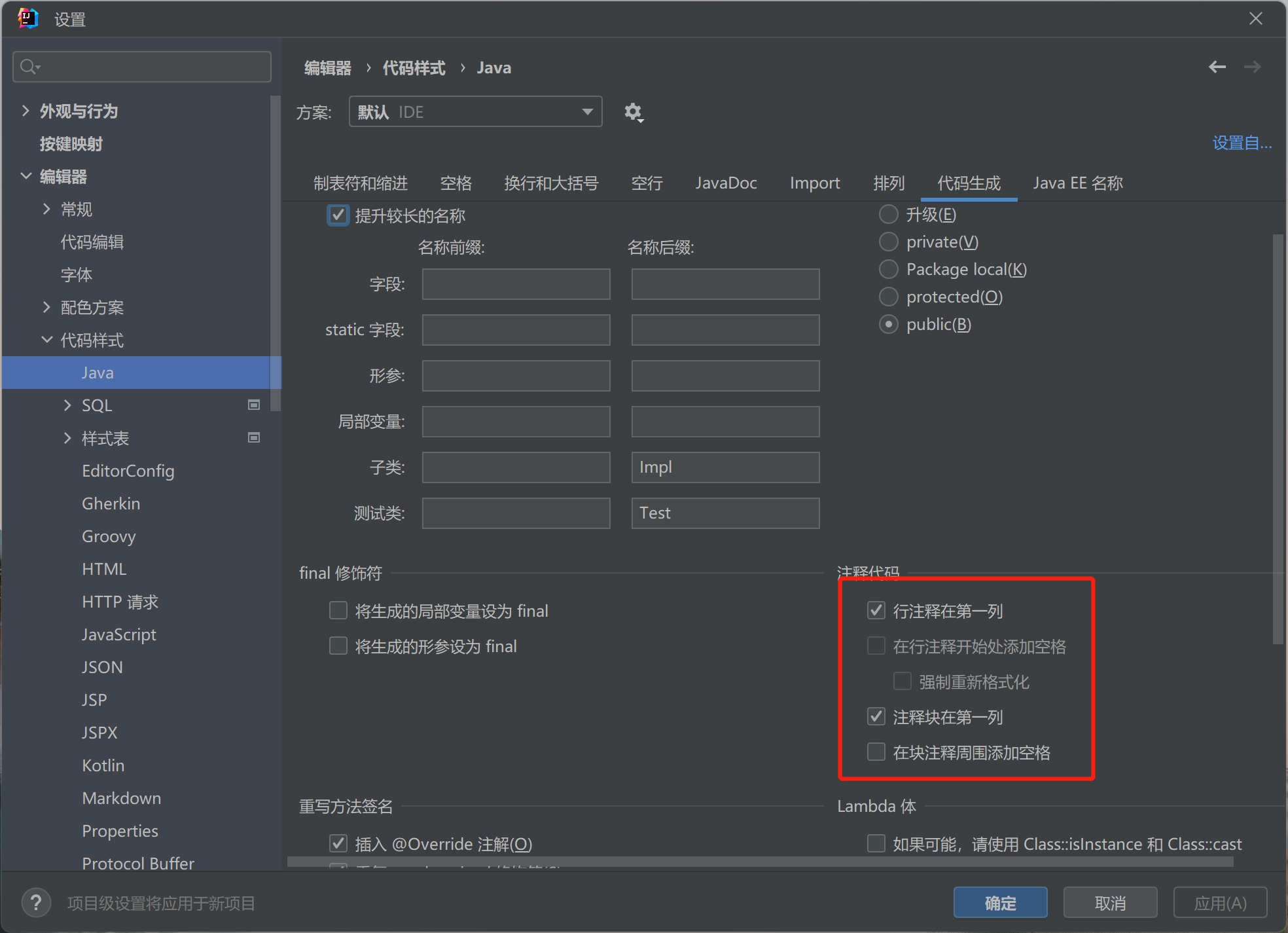This screenshot has width=1288, height=933.
Task: Open the 方案 scheme dropdown
Action: [475, 112]
